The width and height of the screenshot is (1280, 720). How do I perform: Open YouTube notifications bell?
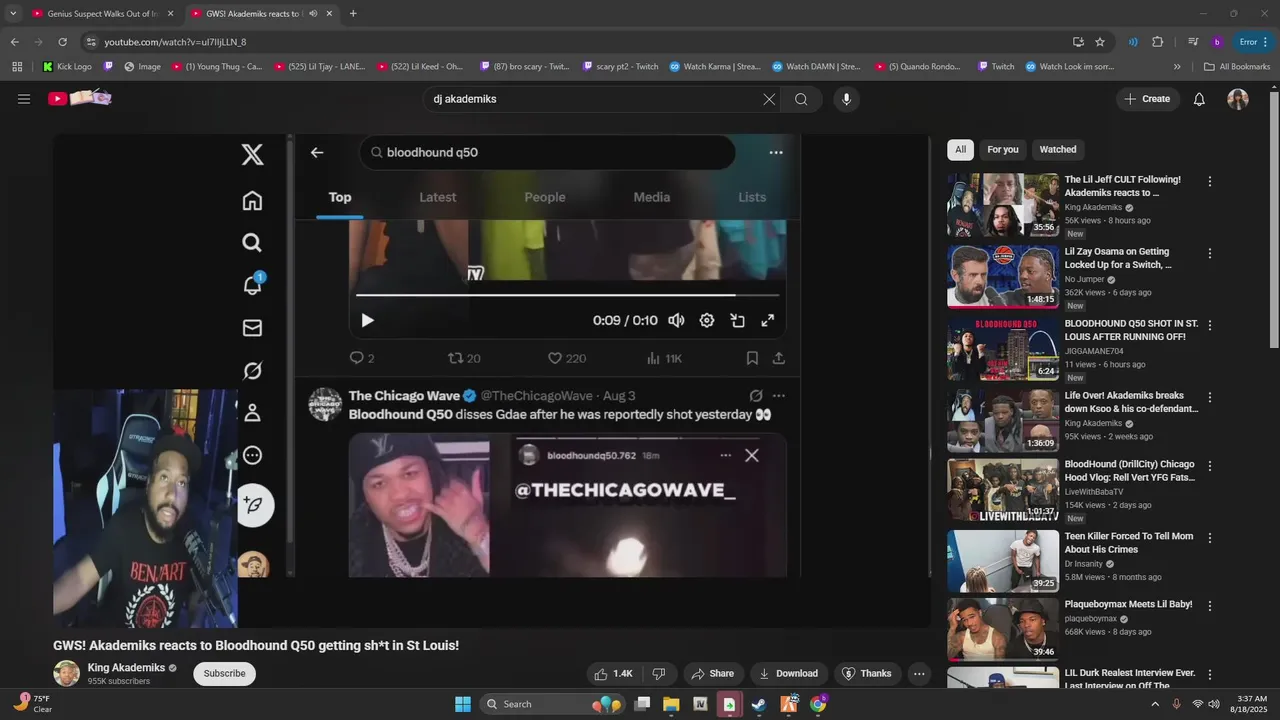point(1199,99)
